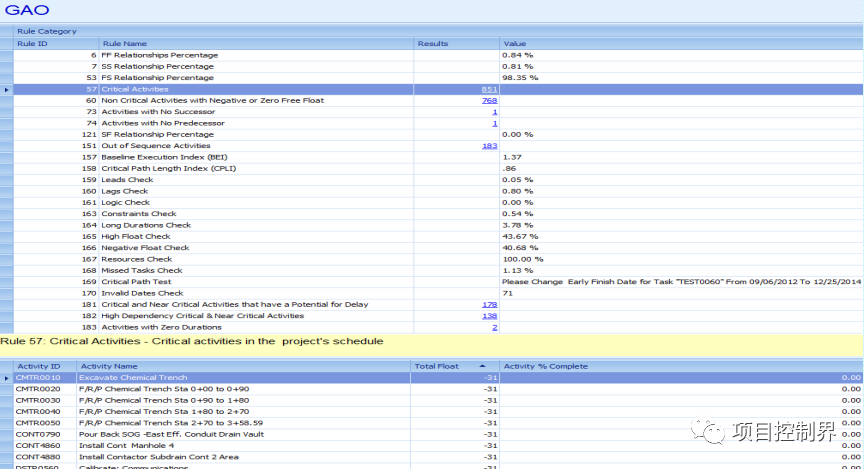
Task: Sort by the Total Float column header
Action: [x=455, y=366]
